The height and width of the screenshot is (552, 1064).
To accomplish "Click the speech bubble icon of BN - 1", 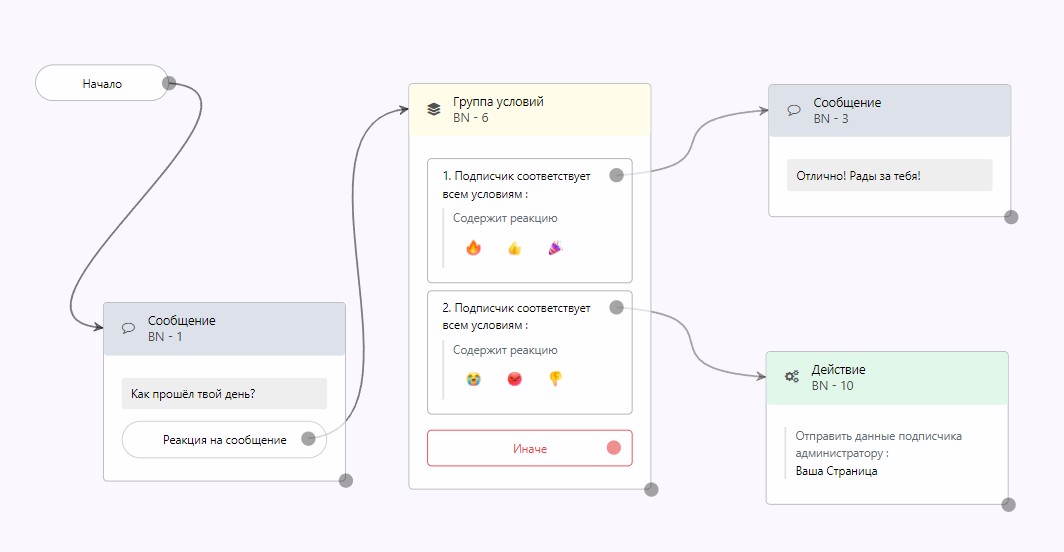I will click(128, 328).
